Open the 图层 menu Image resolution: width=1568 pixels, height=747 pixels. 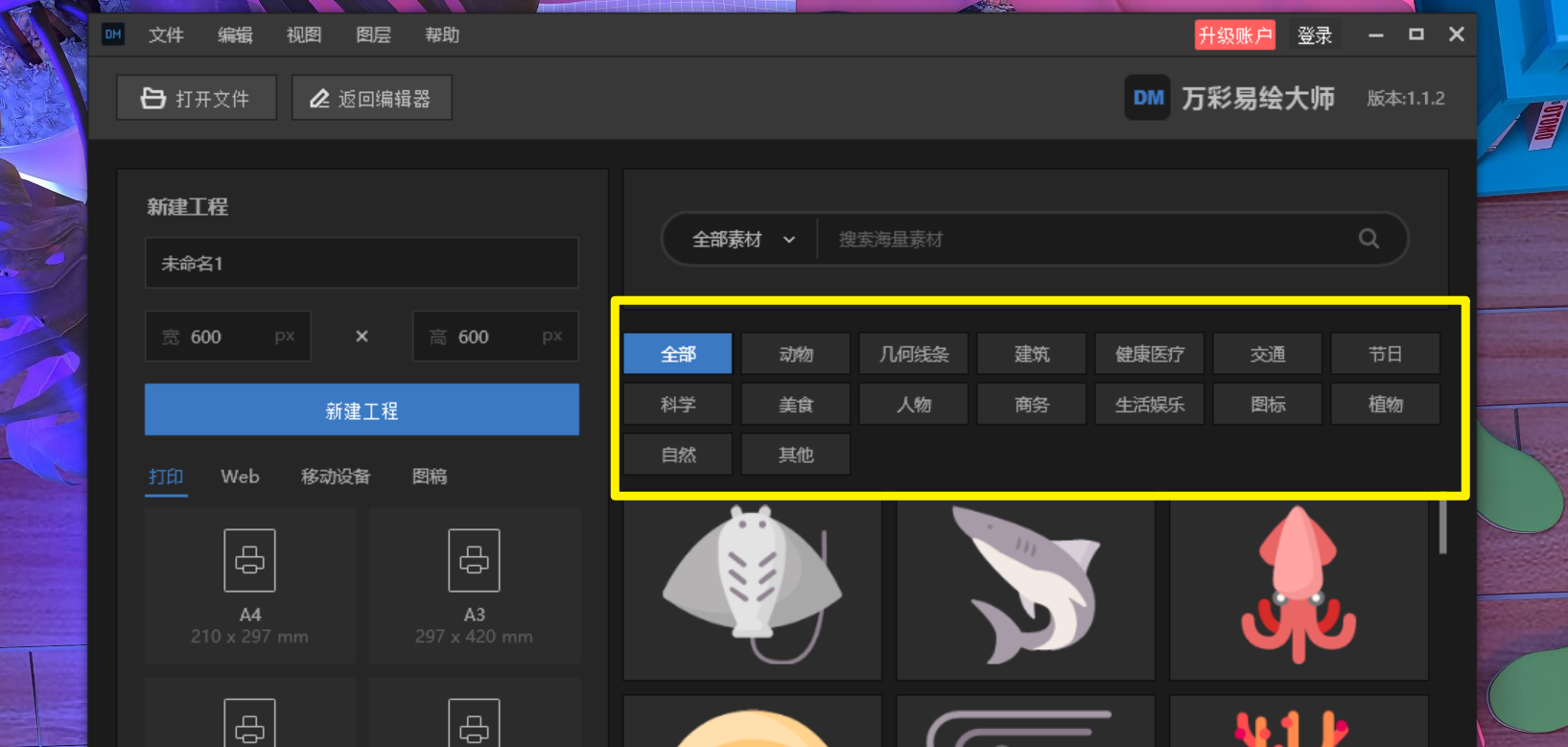[x=373, y=35]
